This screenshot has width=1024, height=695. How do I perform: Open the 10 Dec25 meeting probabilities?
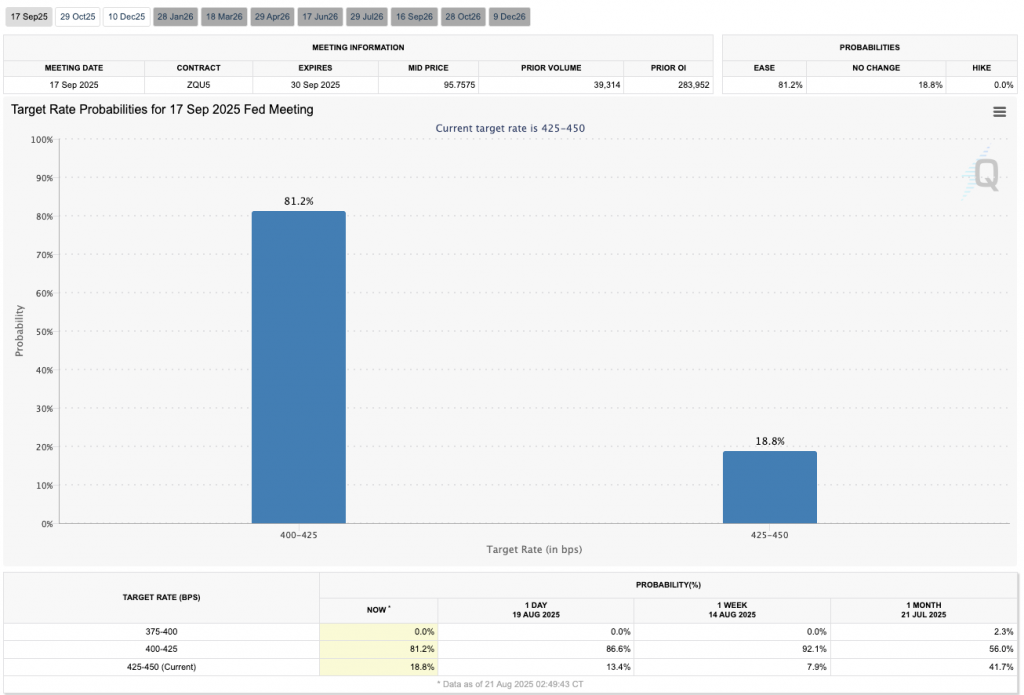coord(126,16)
